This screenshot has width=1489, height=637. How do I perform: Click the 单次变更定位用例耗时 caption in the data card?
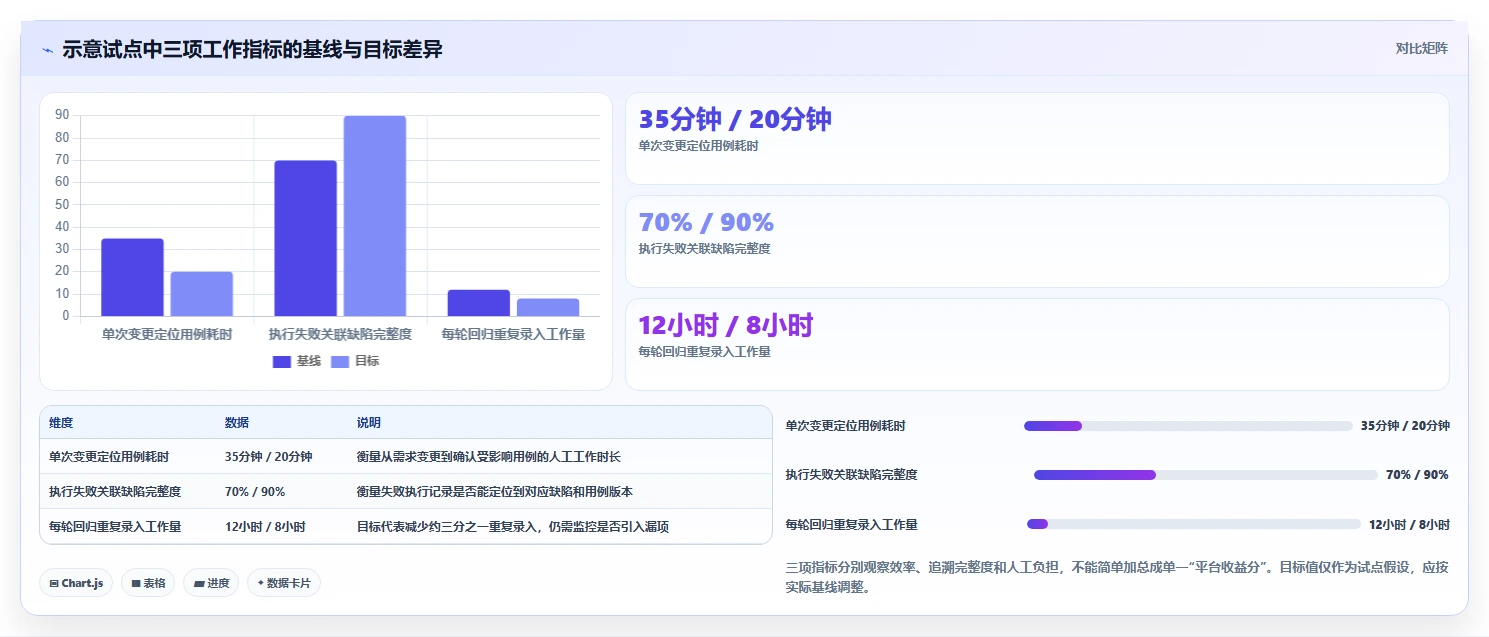(x=698, y=145)
